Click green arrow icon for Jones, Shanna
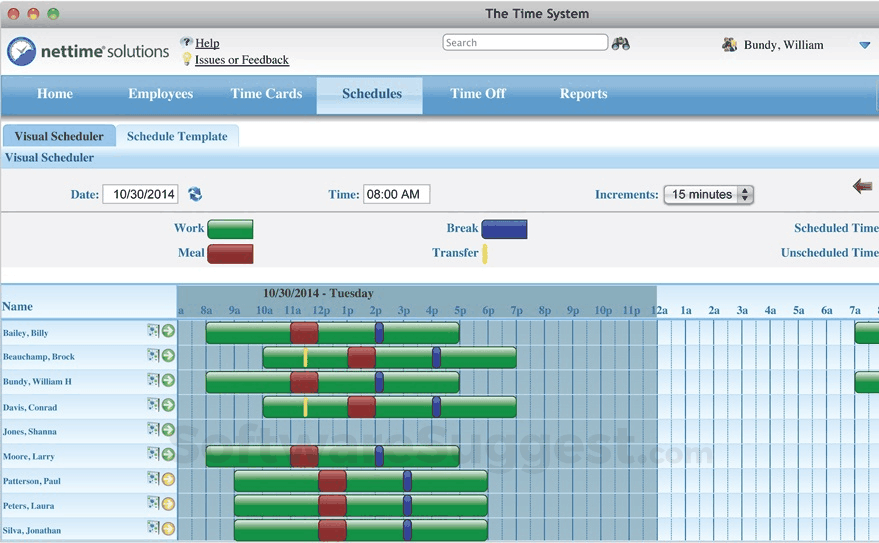This screenshot has width=879, height=543. click(x=168, y=430)
